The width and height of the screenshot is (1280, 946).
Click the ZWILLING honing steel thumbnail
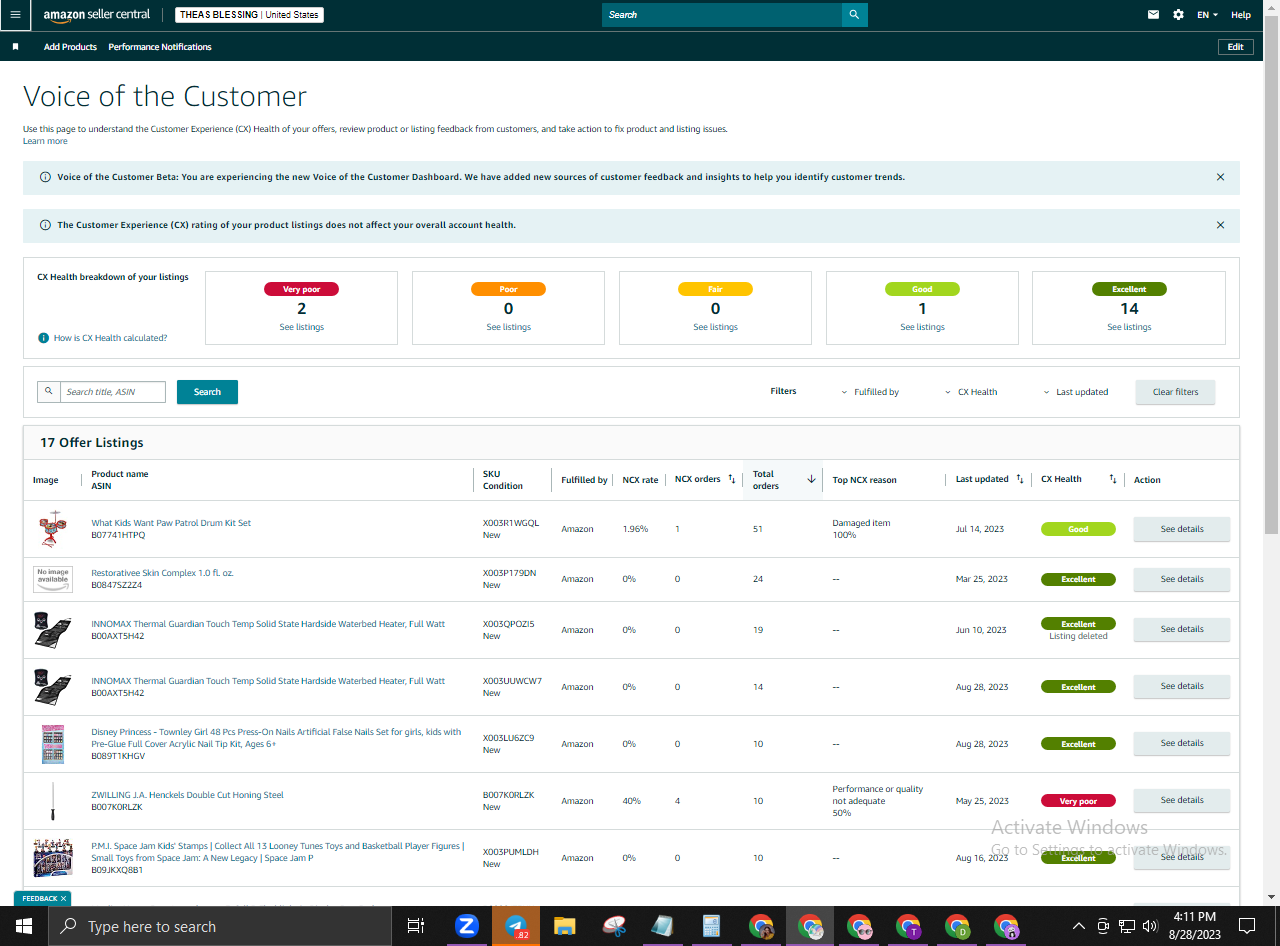53,800
